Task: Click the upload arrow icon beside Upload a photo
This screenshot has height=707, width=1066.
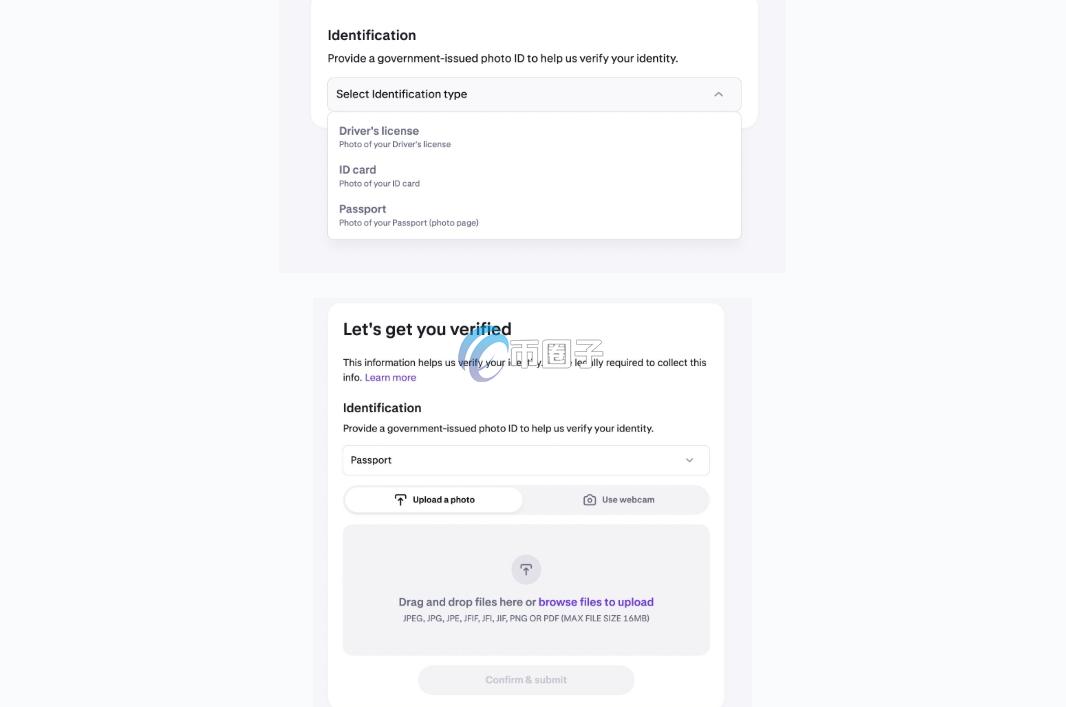Action: (x=400, y=499)
